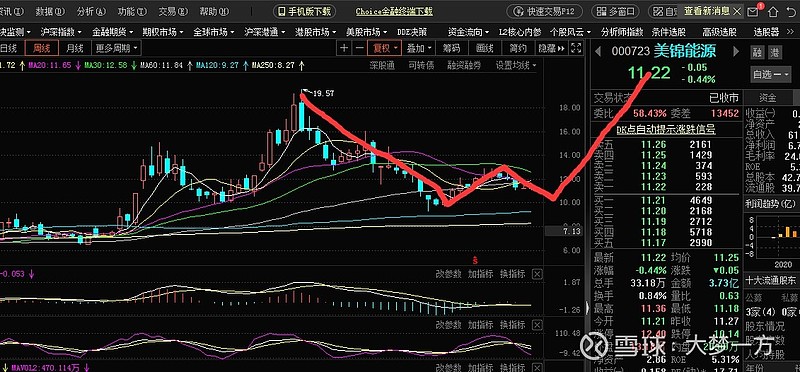Image resolution: width=800 pixels, height=372 pixels.
Task: Toggle 简约 simple mode
Action: tap(517, 48)
